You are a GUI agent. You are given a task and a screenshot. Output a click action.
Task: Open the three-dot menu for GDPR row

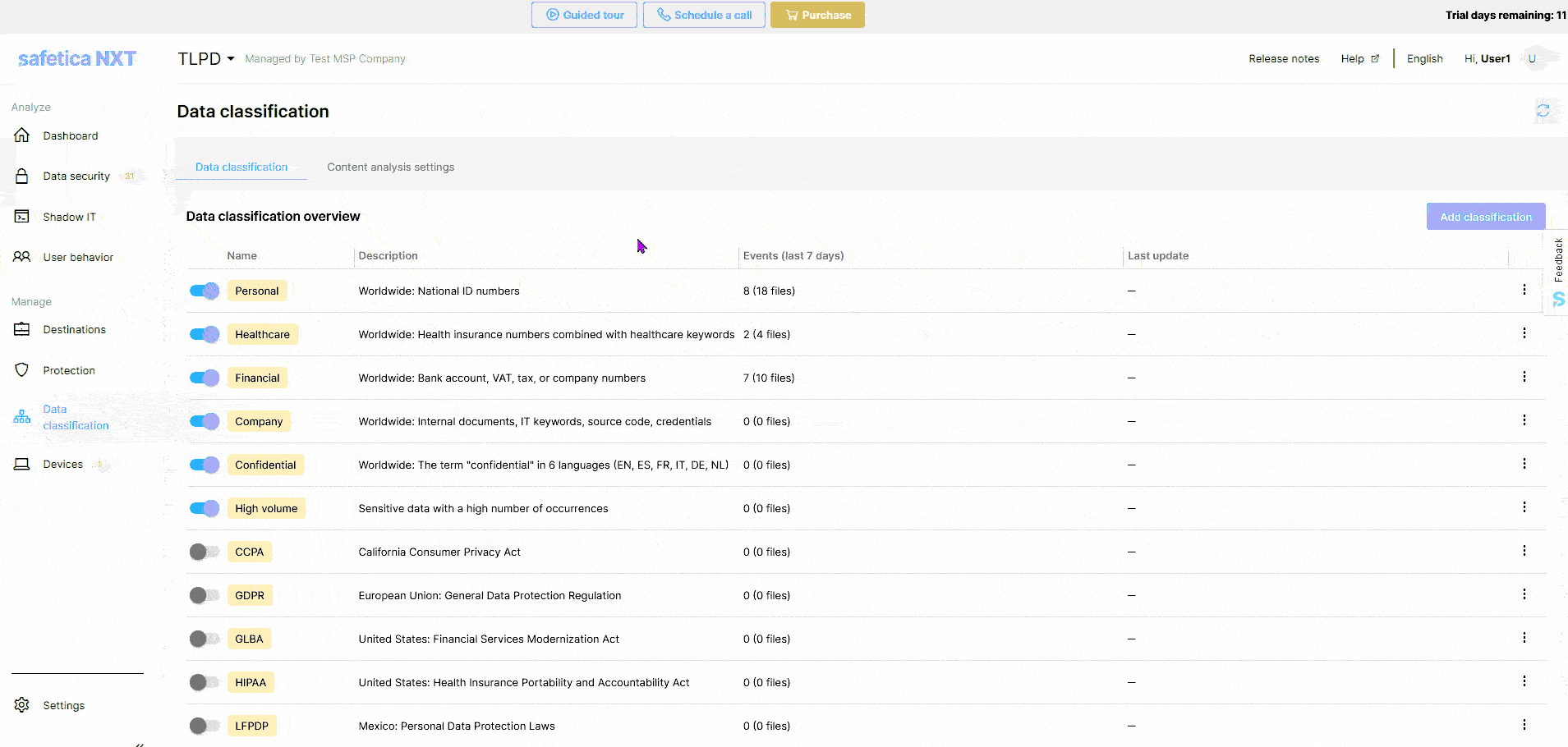coord(1524,594)
